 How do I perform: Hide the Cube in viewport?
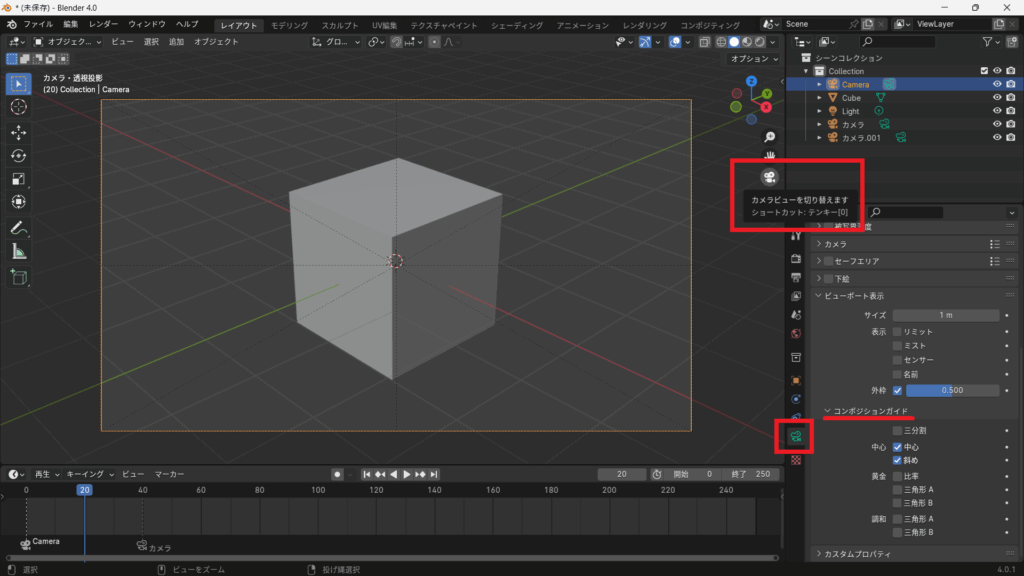coord(996,98)
